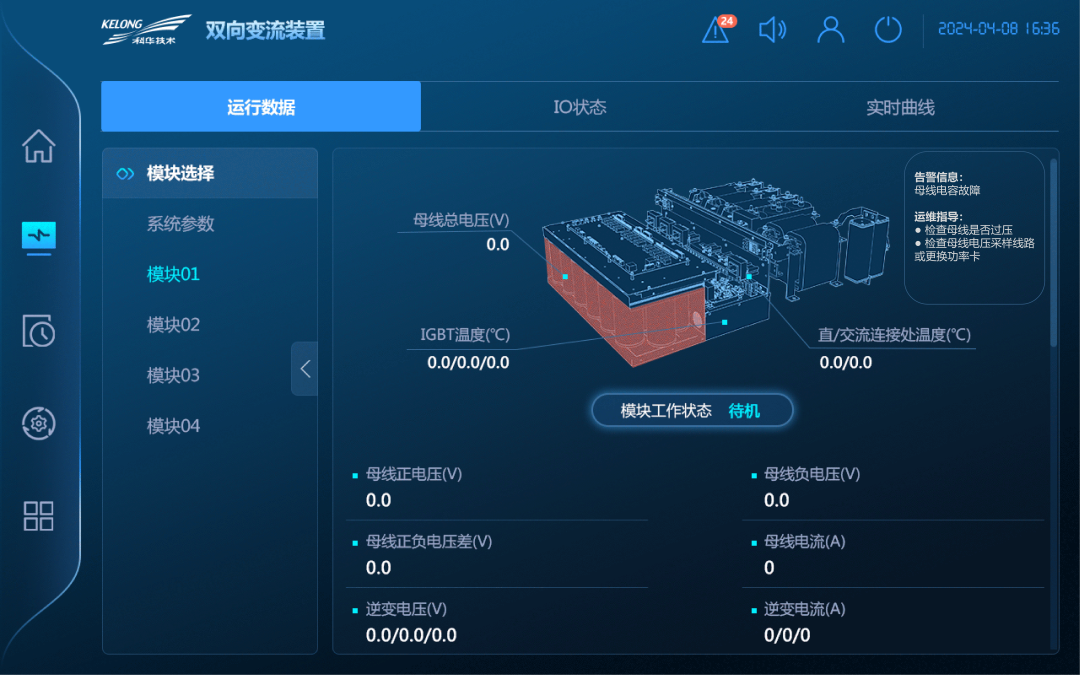Choose 模块03 from the module list

click(x=174, y=376)
